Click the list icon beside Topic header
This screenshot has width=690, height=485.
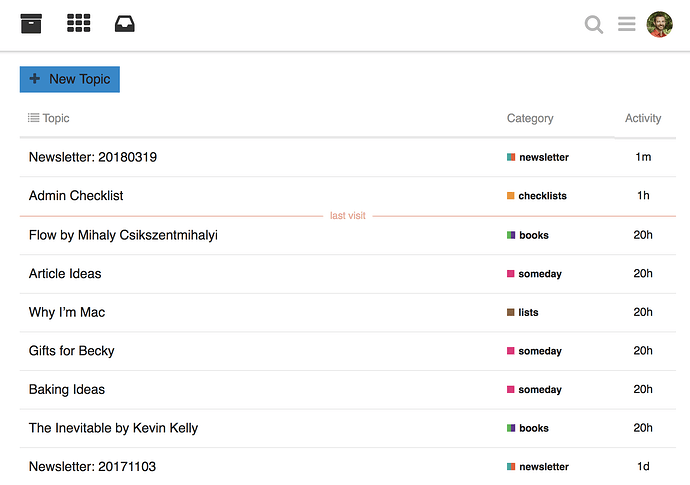pyautogui.click(x=33, y=118)
